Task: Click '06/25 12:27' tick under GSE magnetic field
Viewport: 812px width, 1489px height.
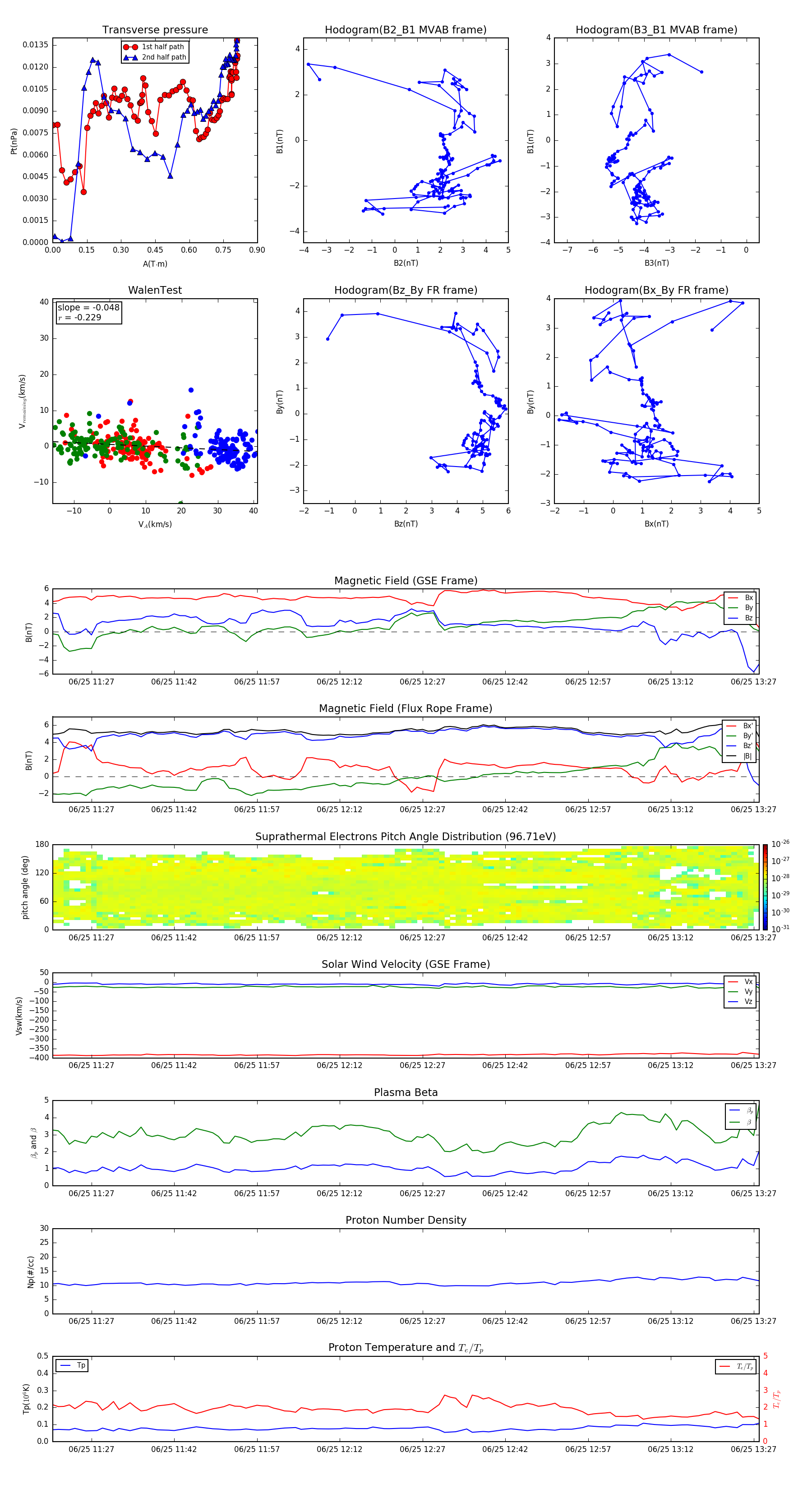Action: pyautogui.click(x=423, y=681)
